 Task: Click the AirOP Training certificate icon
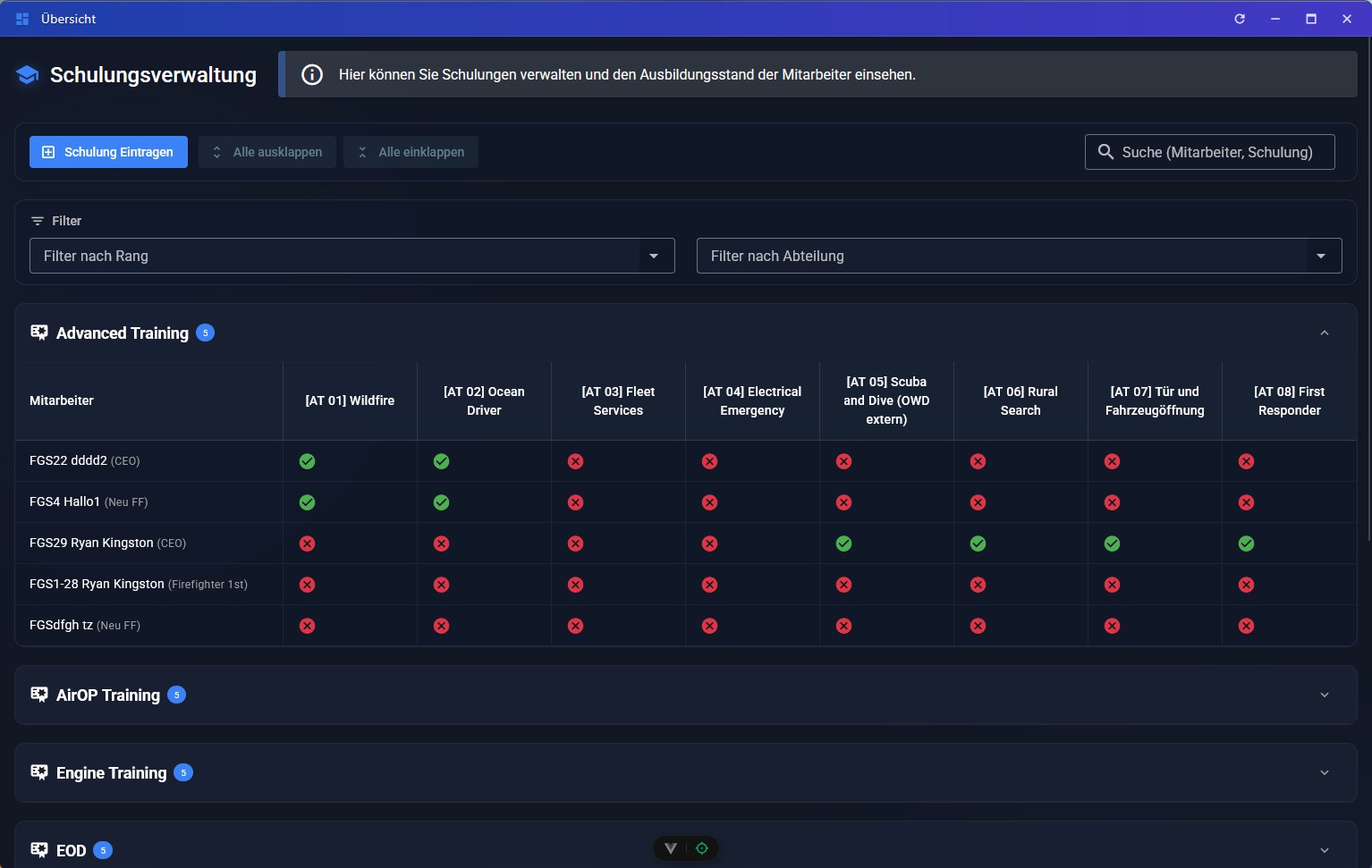(39, 695)
